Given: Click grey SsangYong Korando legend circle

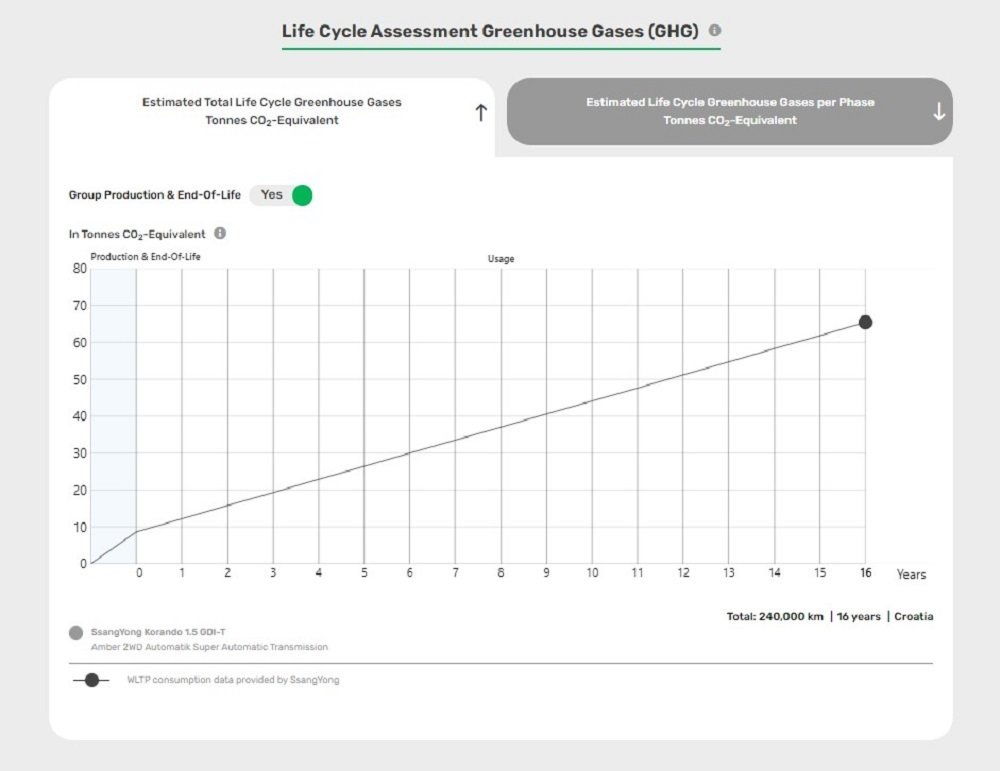Looking at the screenshot, I should (x=76, y=633).
